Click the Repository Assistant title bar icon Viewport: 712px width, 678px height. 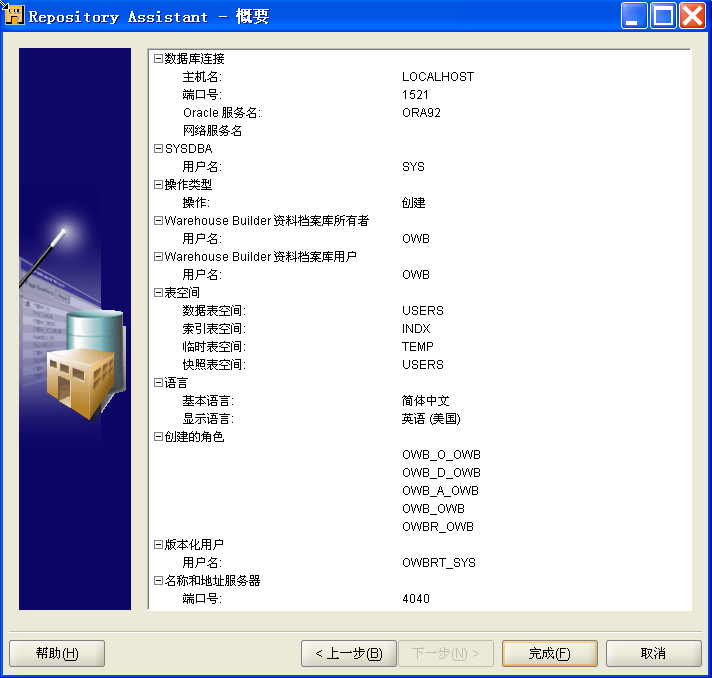[x=13, y=16]
